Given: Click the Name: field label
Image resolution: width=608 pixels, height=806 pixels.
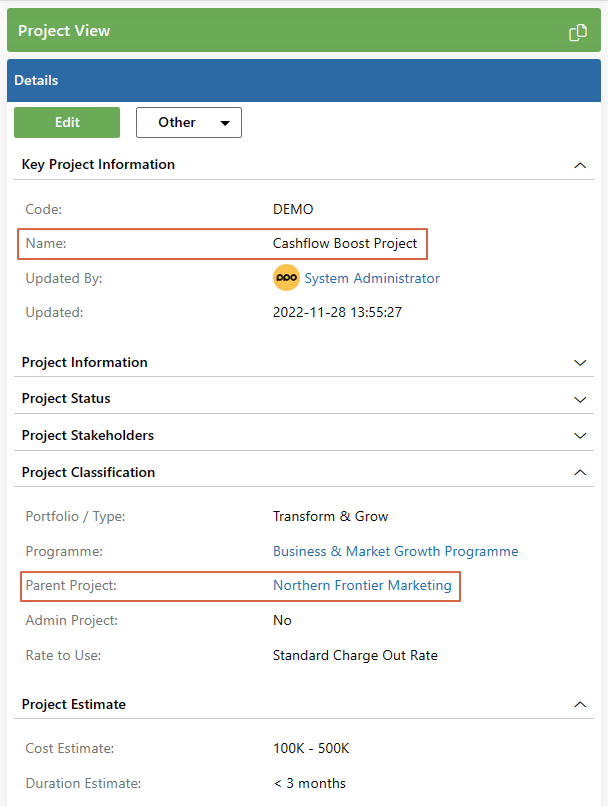Looking at the screenshot, I should point(46,243).
